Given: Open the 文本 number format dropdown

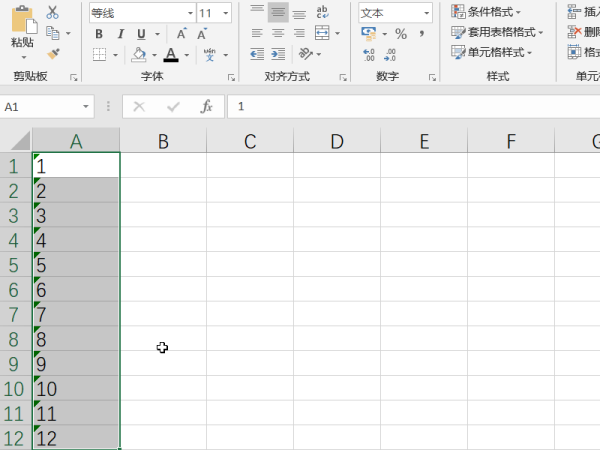Looking at the screenshot, I should pyautogui.click(x=426, y=13).
